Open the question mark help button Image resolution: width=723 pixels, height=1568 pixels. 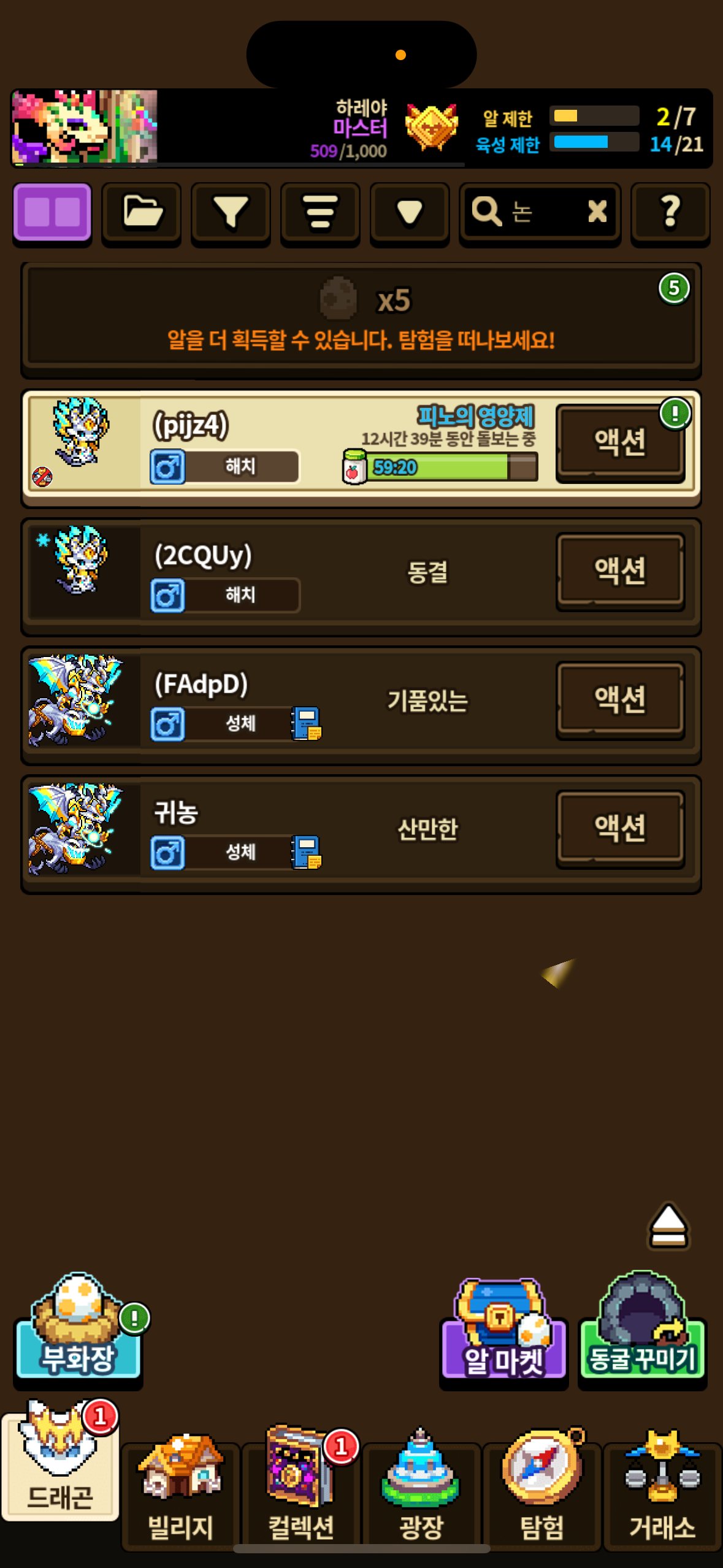point(670,212)
